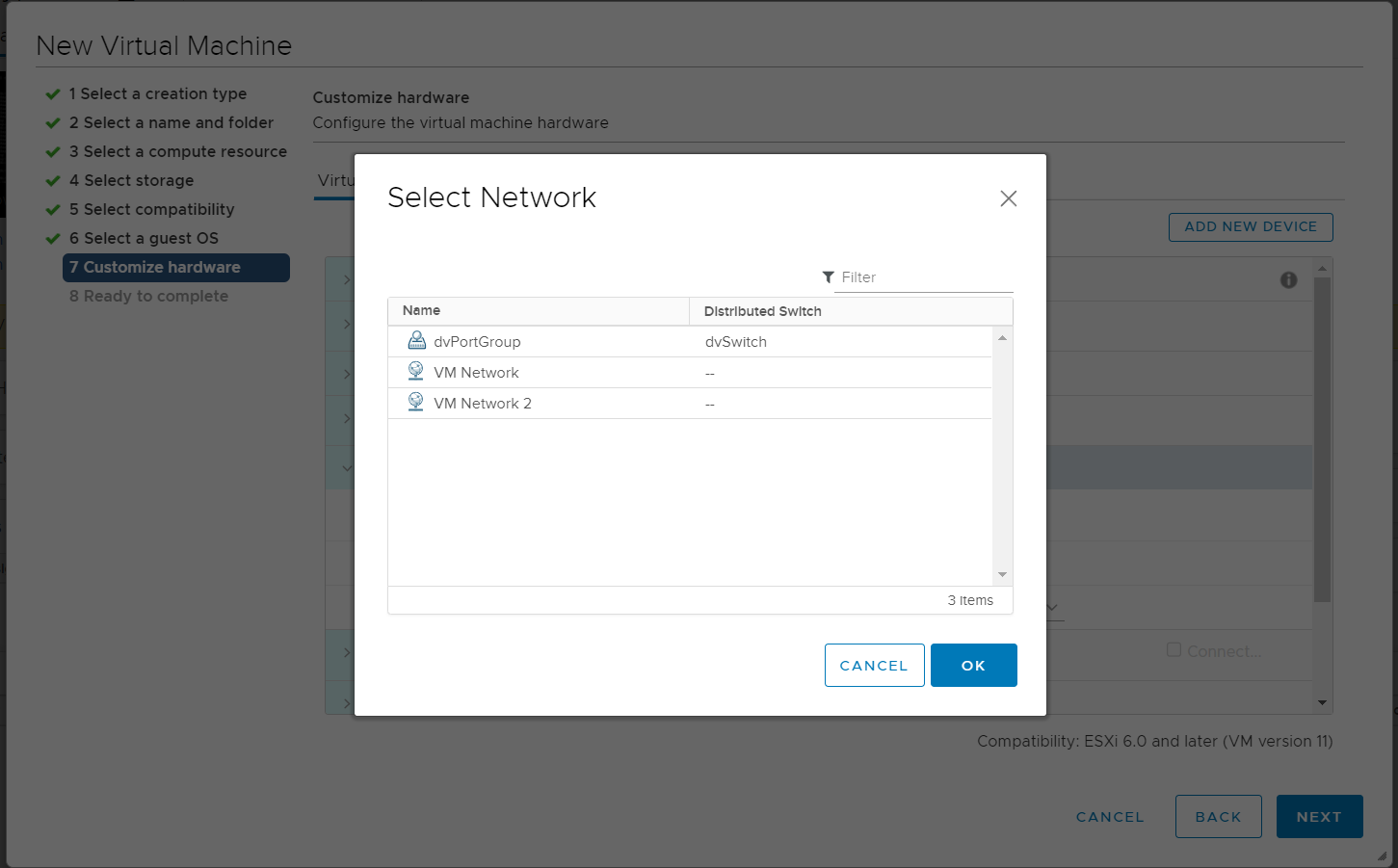Sort by the Distributed Switch column header
1398x868 pixels.
click(x=762, y=311)
